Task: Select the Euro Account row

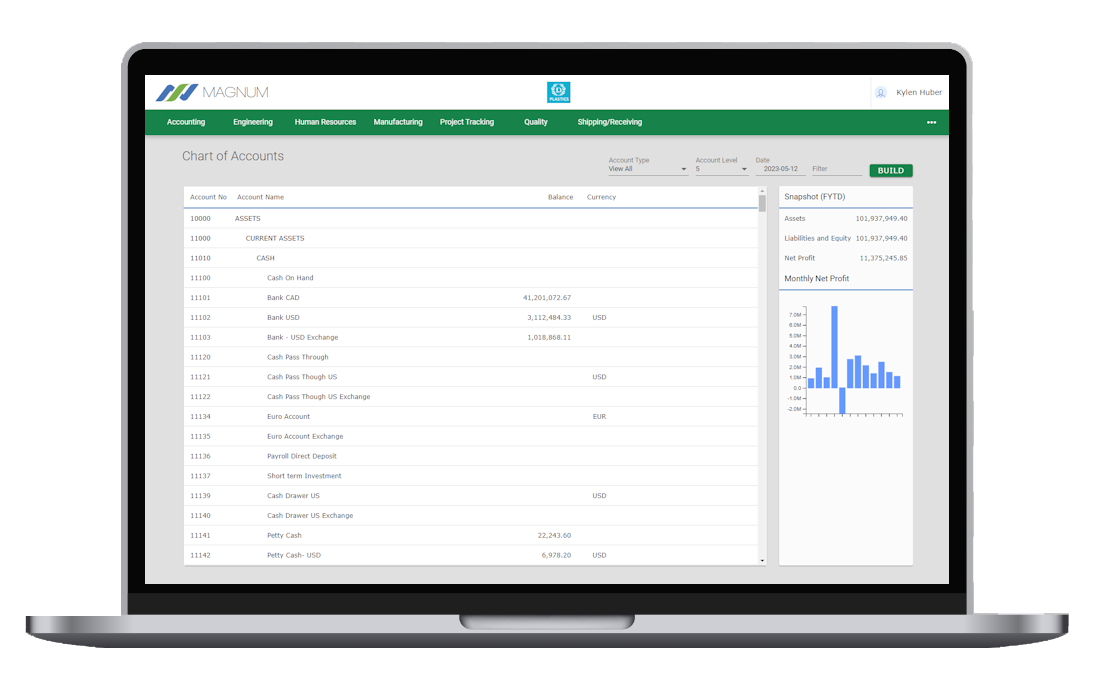Action: (471, 416)
